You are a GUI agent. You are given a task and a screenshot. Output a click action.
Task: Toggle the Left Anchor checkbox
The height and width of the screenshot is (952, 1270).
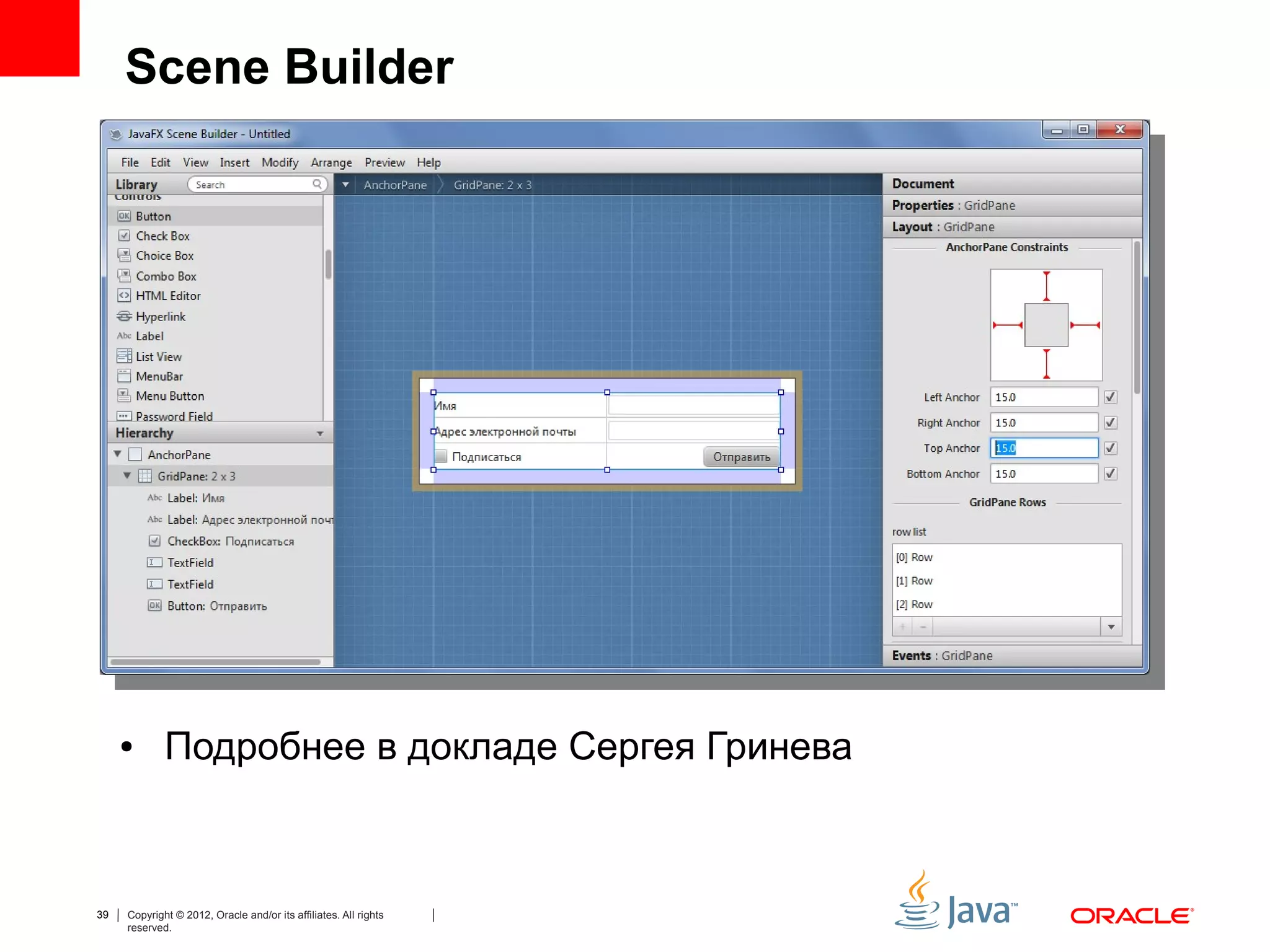[x=1111, y=397]
